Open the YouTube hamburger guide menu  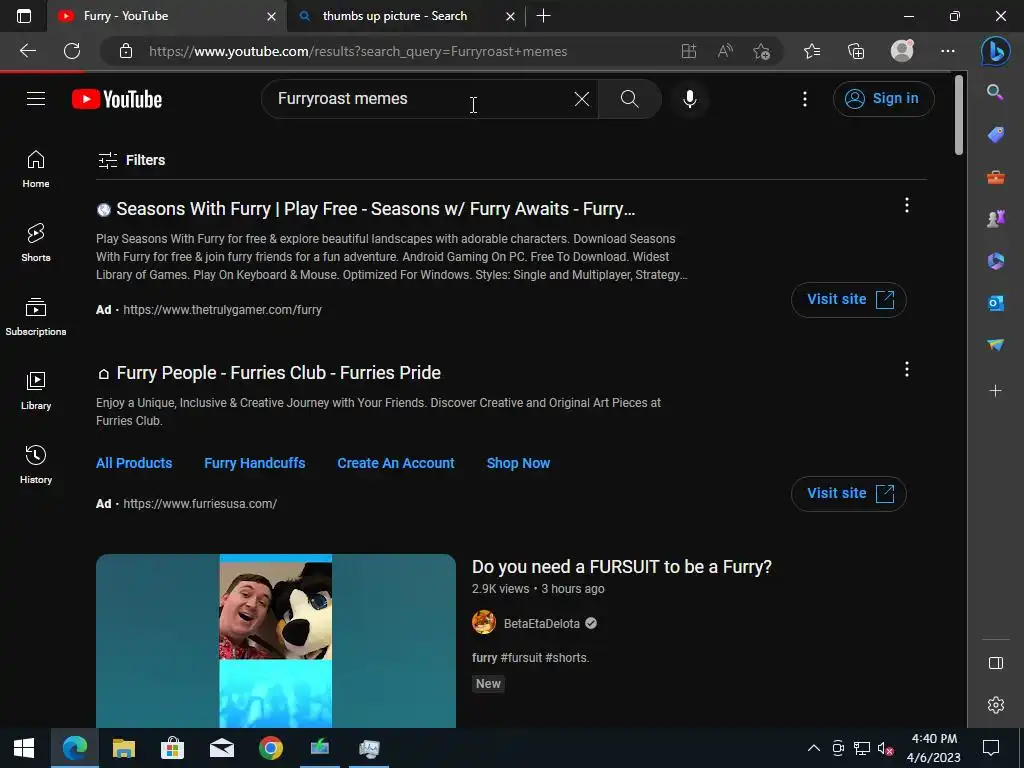(x=36, y=99)
